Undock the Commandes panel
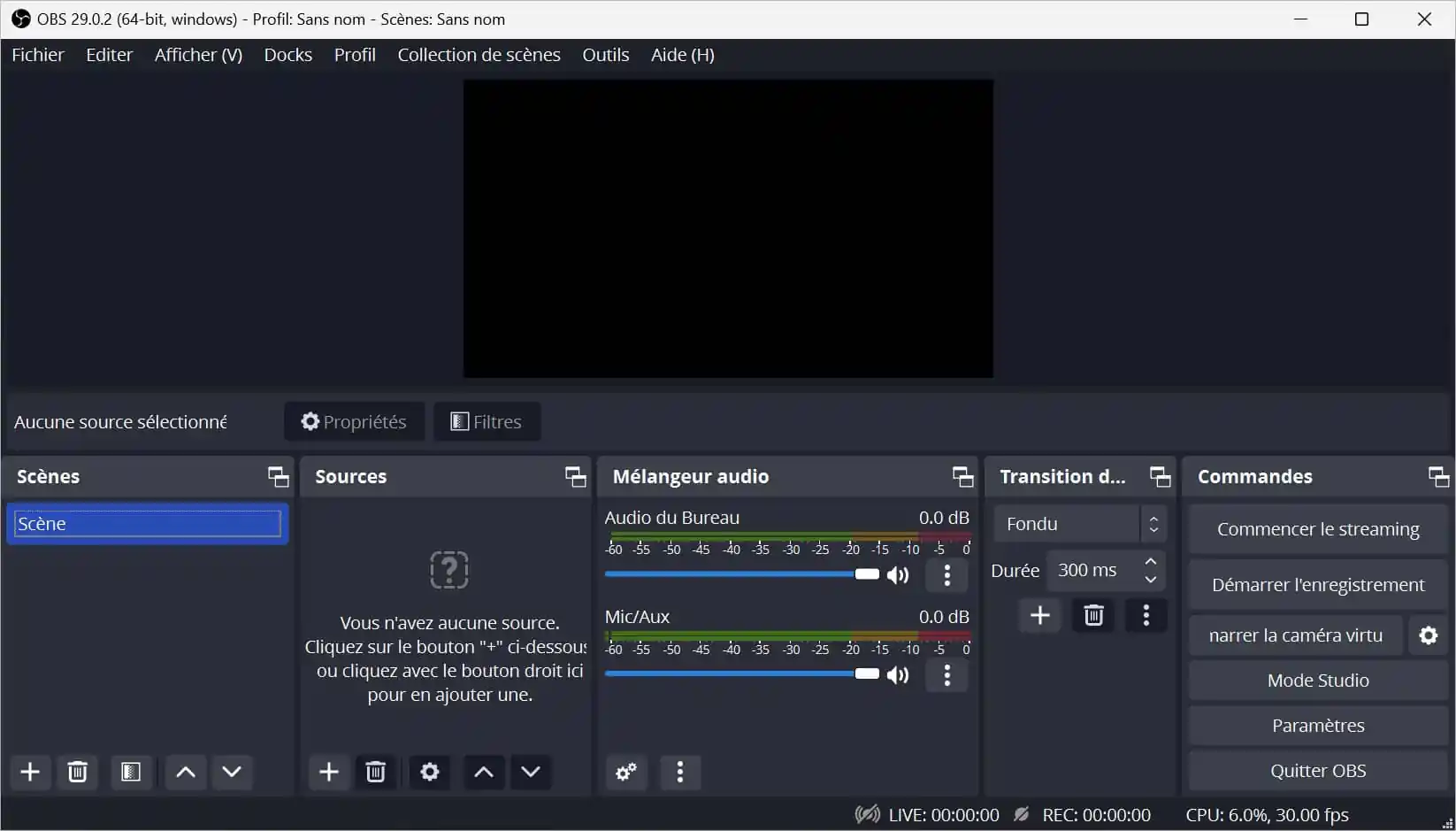This screenshot has width=1456, height=831. (1439, 477)
